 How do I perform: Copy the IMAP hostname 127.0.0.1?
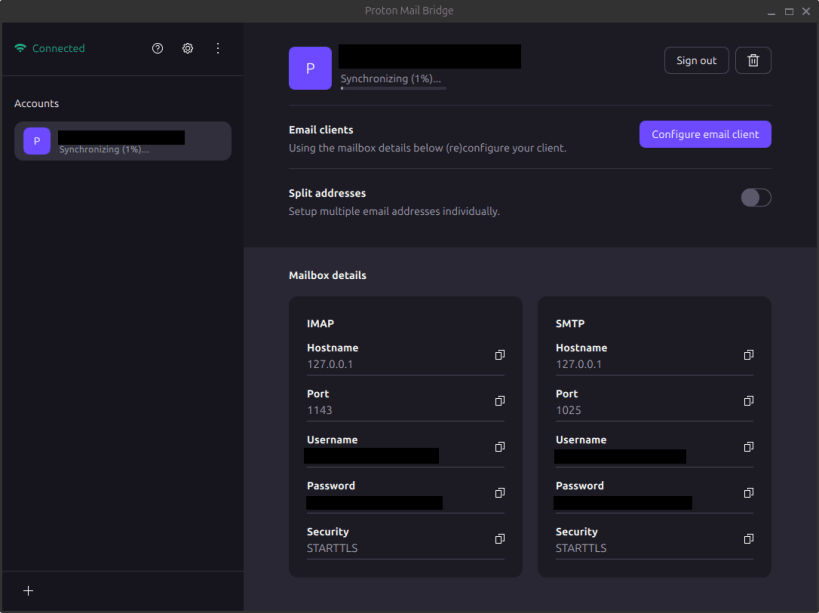click(x=500, y=355)
